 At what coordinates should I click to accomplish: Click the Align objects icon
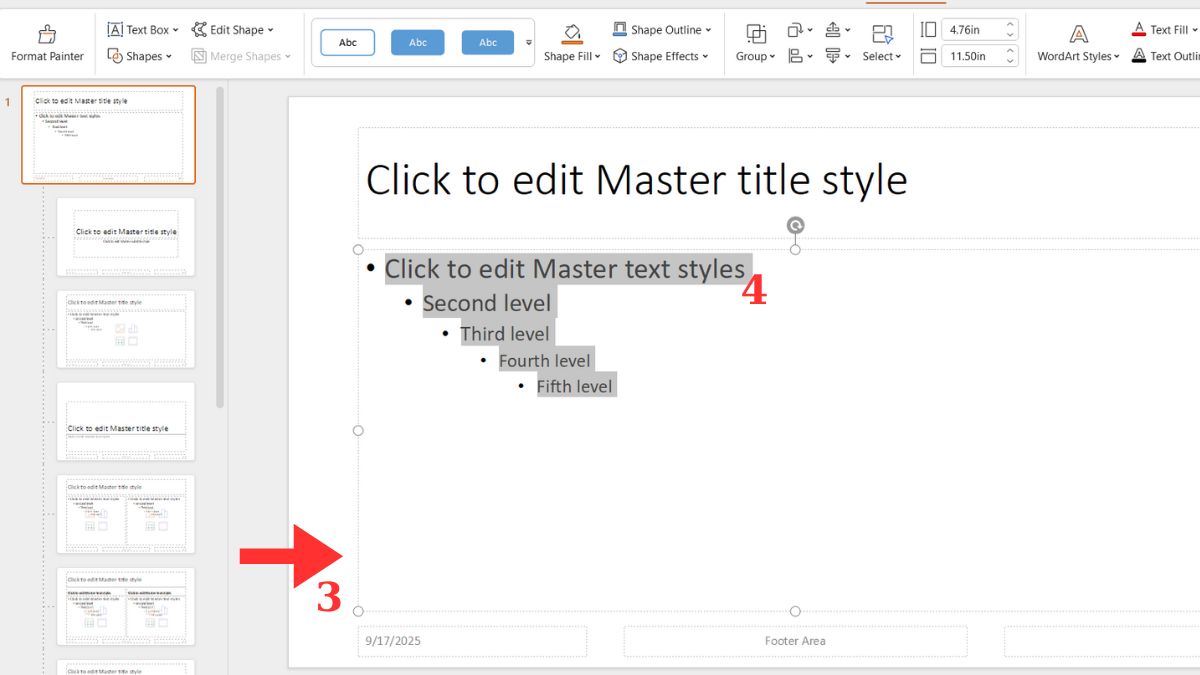[x=795, y=56]
